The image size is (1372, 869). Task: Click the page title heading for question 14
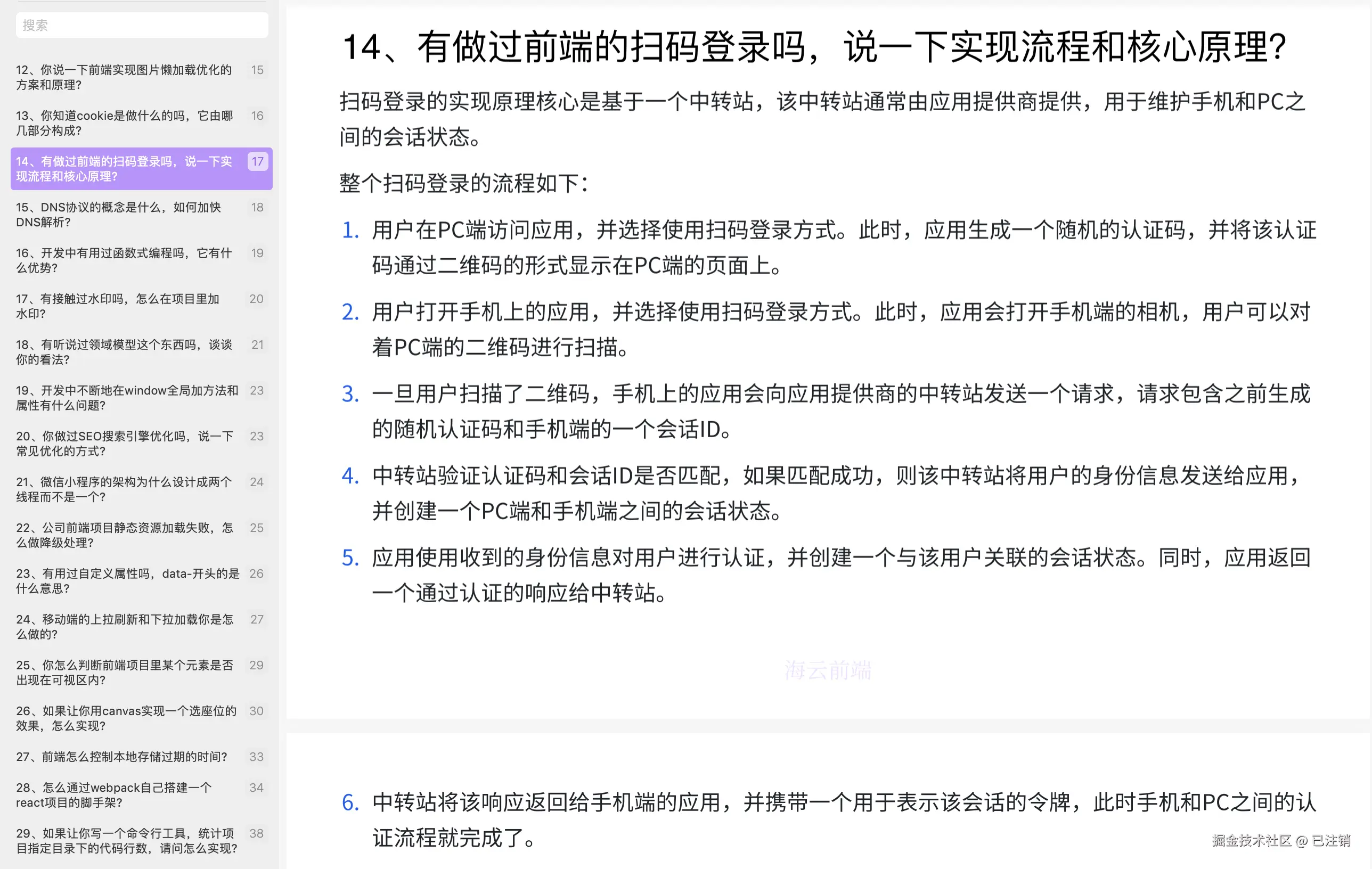(x=814, y=47)
